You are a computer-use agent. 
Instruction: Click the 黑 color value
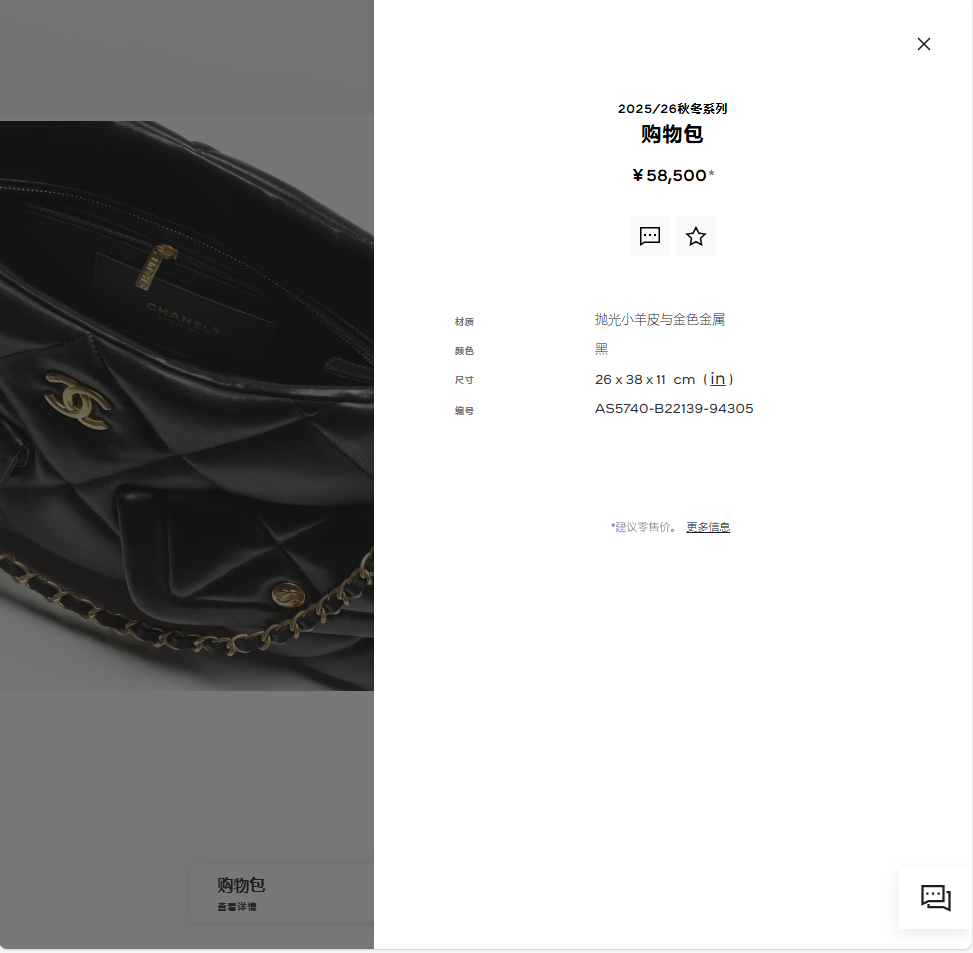[x=601, y=349]
